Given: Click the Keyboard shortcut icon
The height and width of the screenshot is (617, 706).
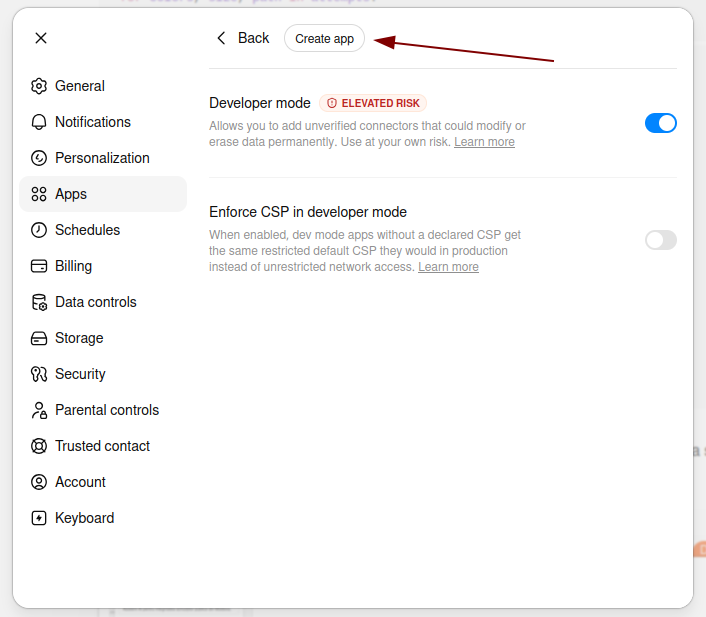Looking at the screenshot, I should pyautogui.click(x=39, y=518).
